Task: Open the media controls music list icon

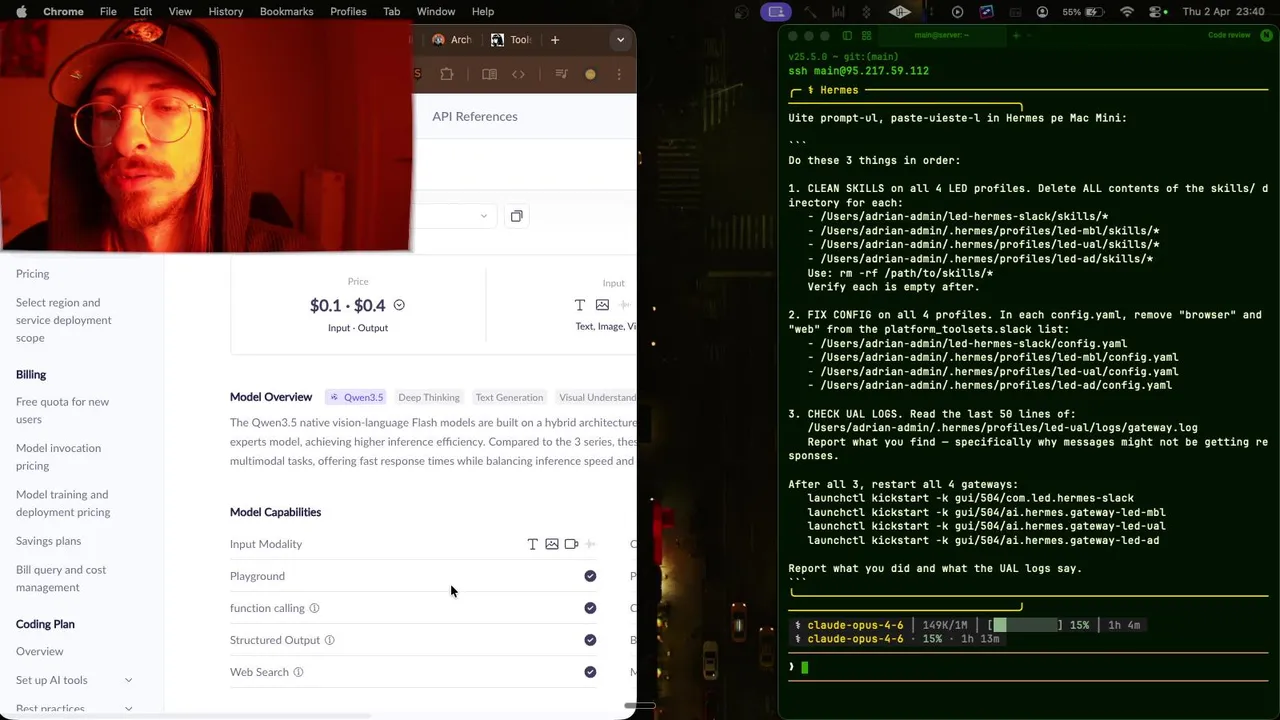Action: pyautogui.click(x=561, y=74)
